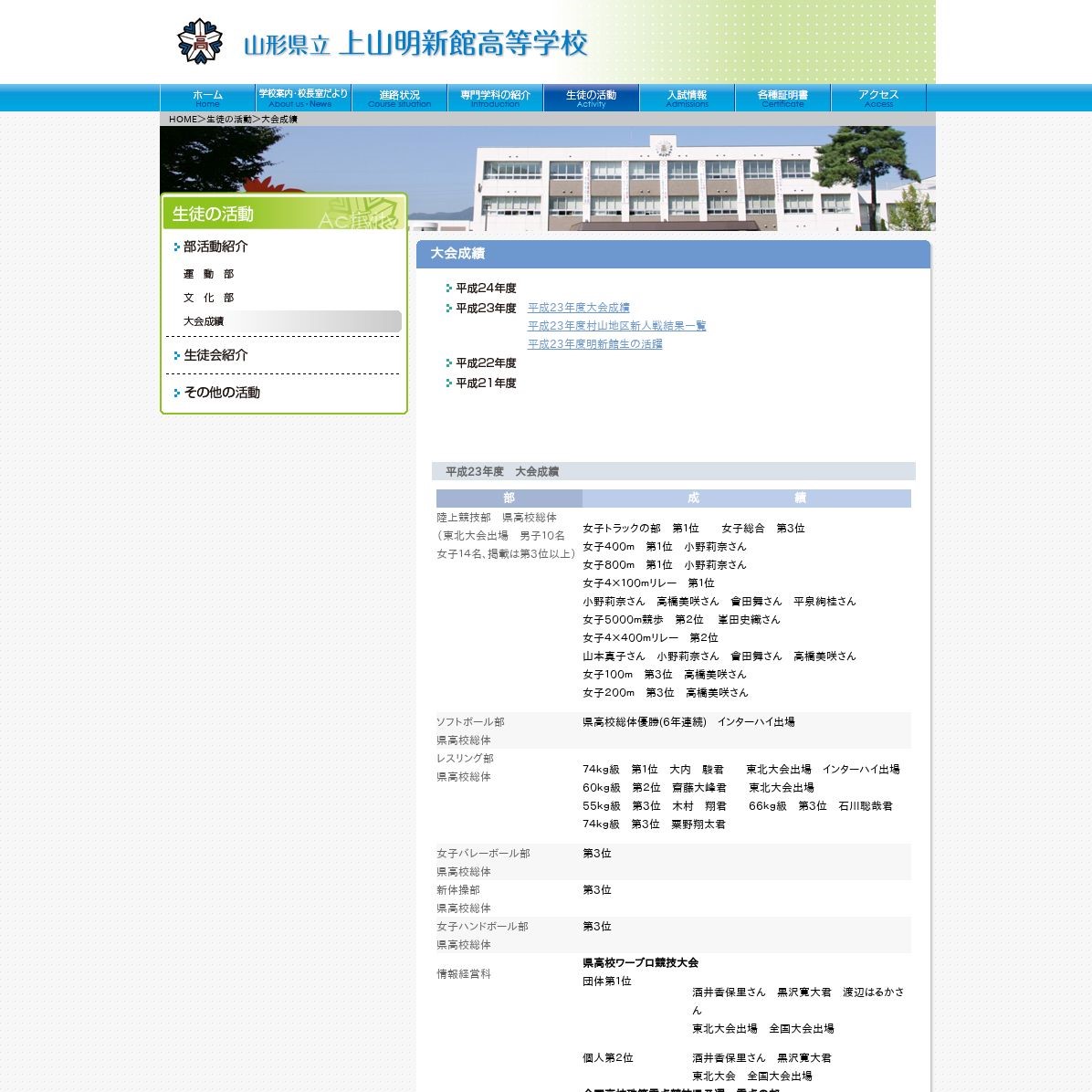The width and height of the screenshot is (1092, 1092).
Task: Select 進路状況 nav tab
Action: (399, 99)
